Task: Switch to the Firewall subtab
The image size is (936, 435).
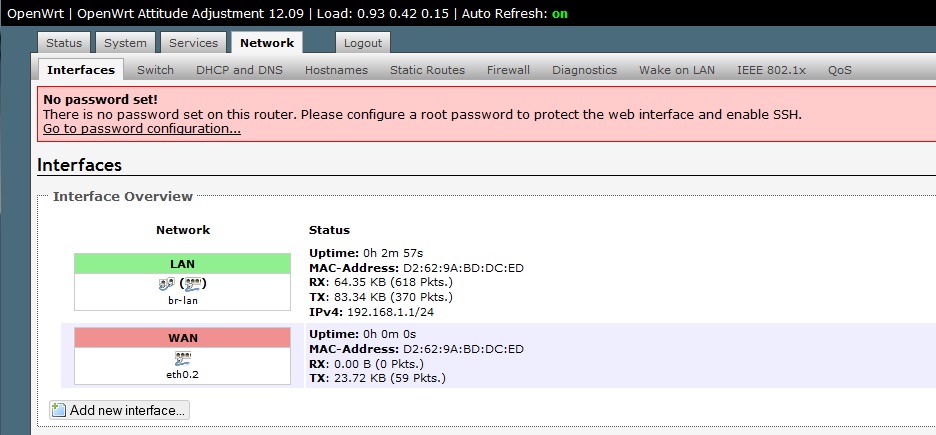Action: click(x=508, y=70)
